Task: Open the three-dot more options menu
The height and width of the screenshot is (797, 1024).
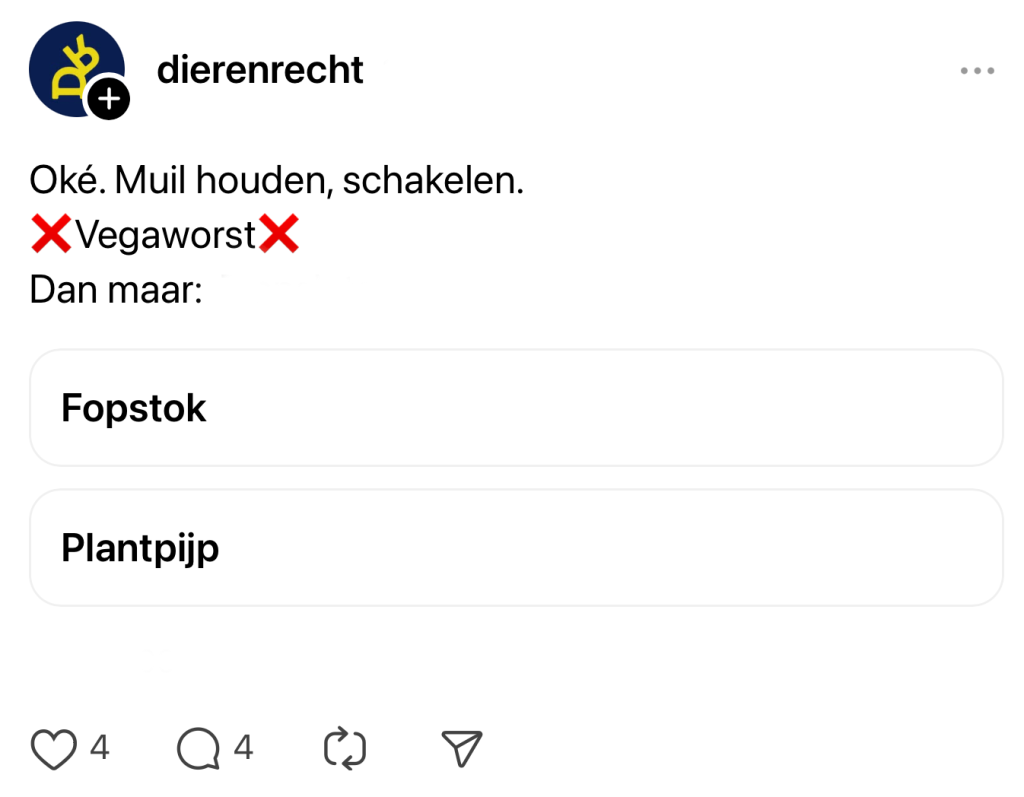Action: point(977,71)
